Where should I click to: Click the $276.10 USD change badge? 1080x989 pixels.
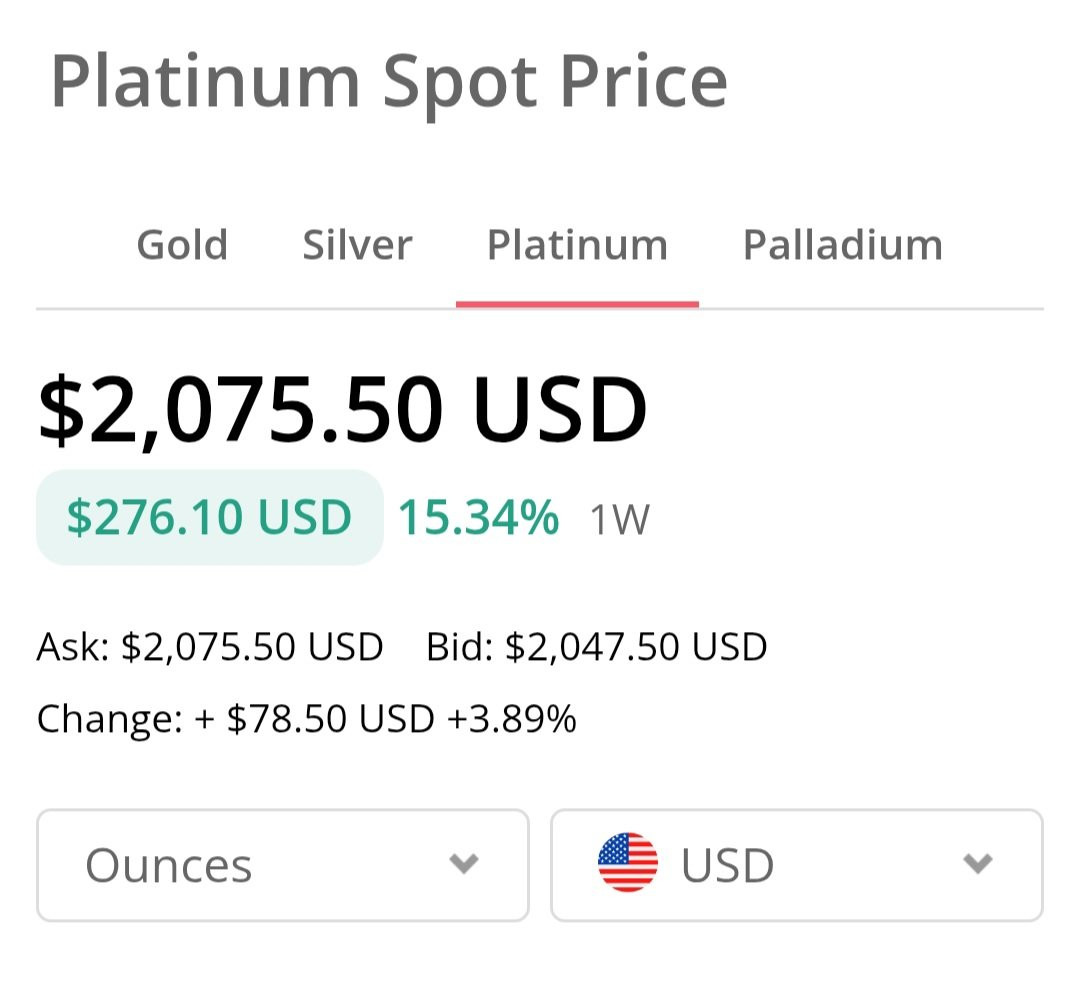point(209,518)
